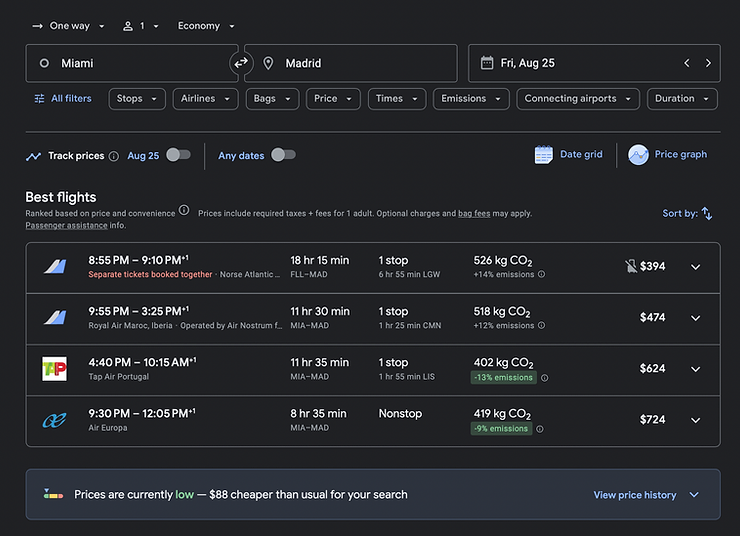
Task: Click the 4:40 PM – 10:15 AM flight time
Action: 142,362
